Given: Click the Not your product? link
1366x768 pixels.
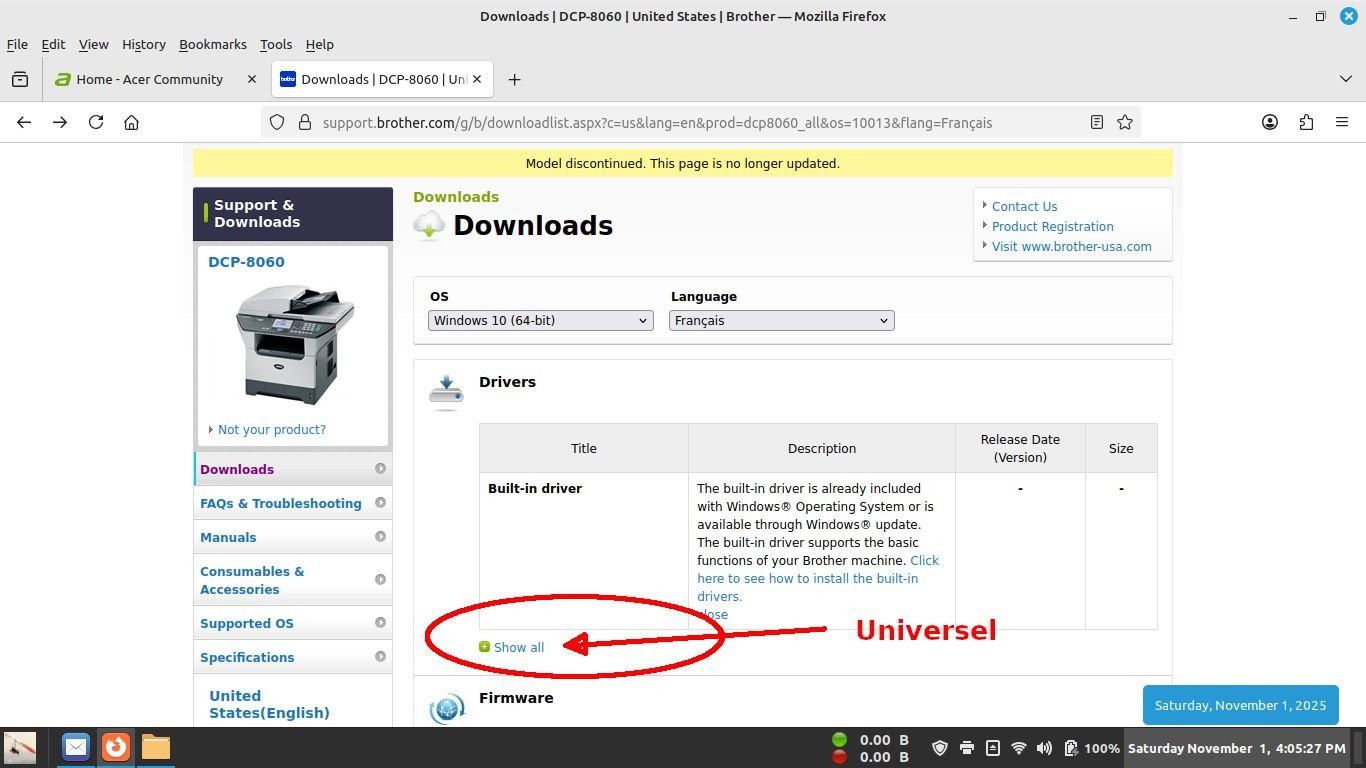Looking at the screenshot, I should click(x=272, y=429).
